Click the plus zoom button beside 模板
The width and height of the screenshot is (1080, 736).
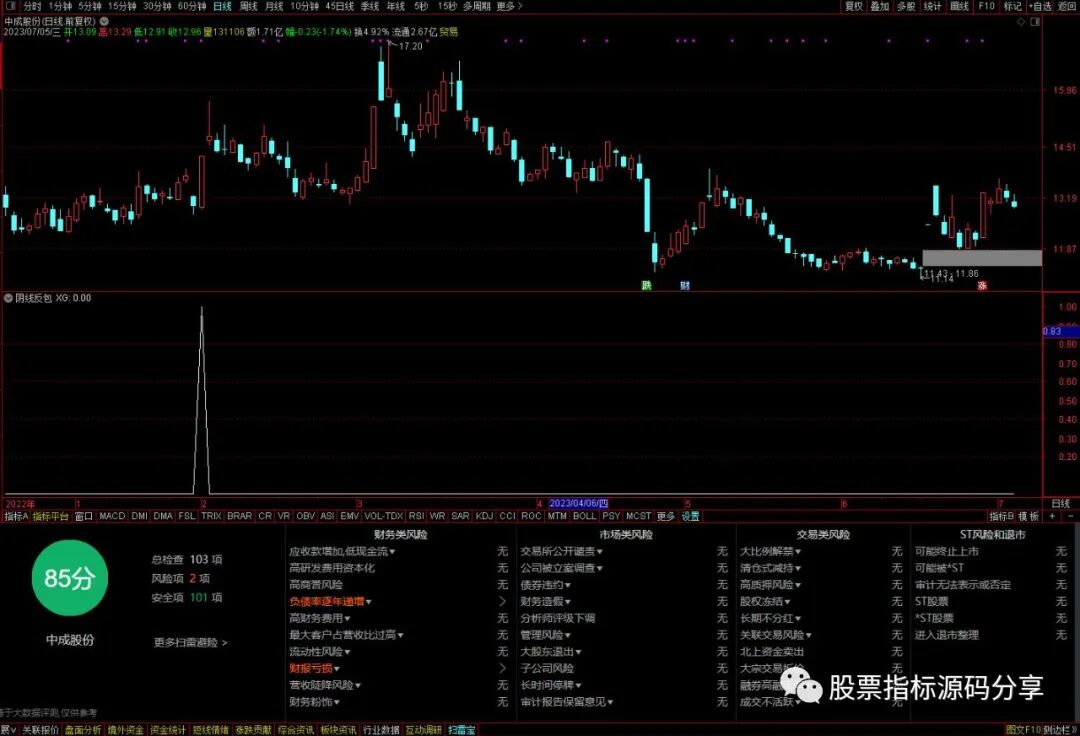coord(1052,516)
